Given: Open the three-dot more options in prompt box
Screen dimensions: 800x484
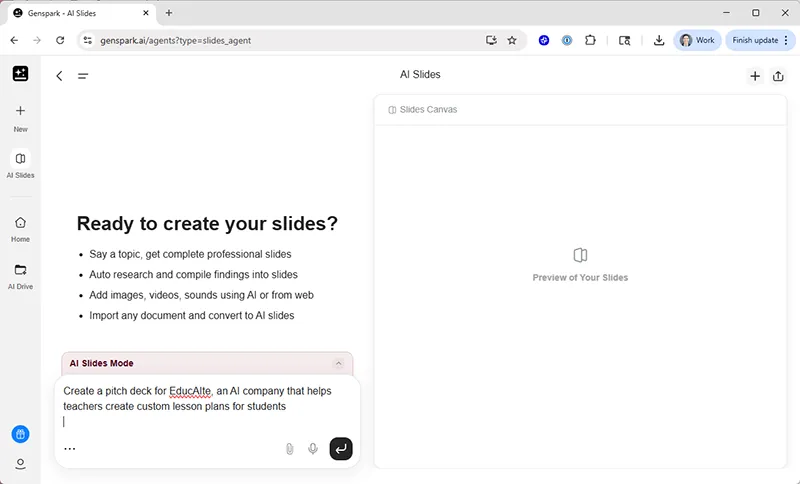Looking at the screenshot, I should [69, 449].
